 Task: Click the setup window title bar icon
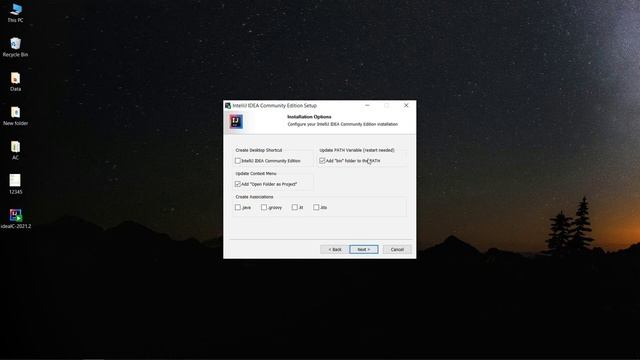(x=228, y=105)
